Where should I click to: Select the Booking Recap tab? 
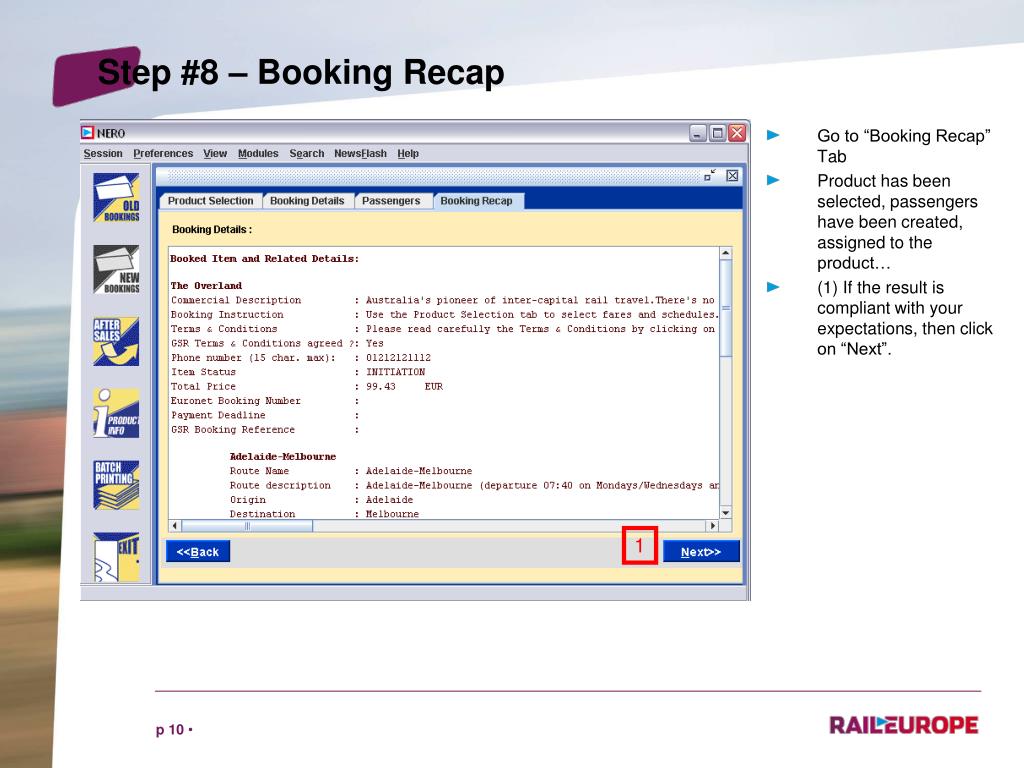(477, 200)
